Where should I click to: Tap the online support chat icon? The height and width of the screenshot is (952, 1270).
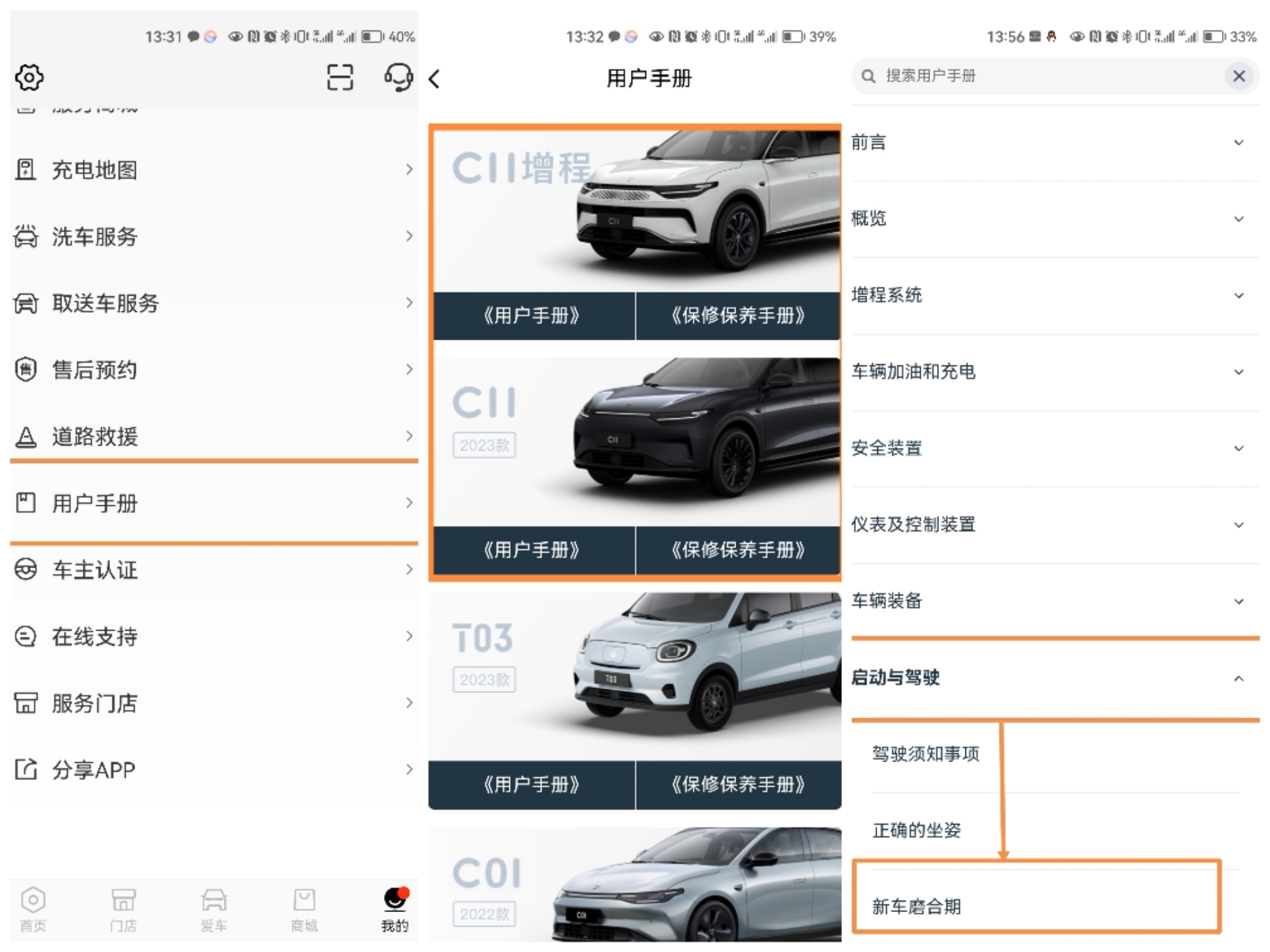click(x=26, y=636)
